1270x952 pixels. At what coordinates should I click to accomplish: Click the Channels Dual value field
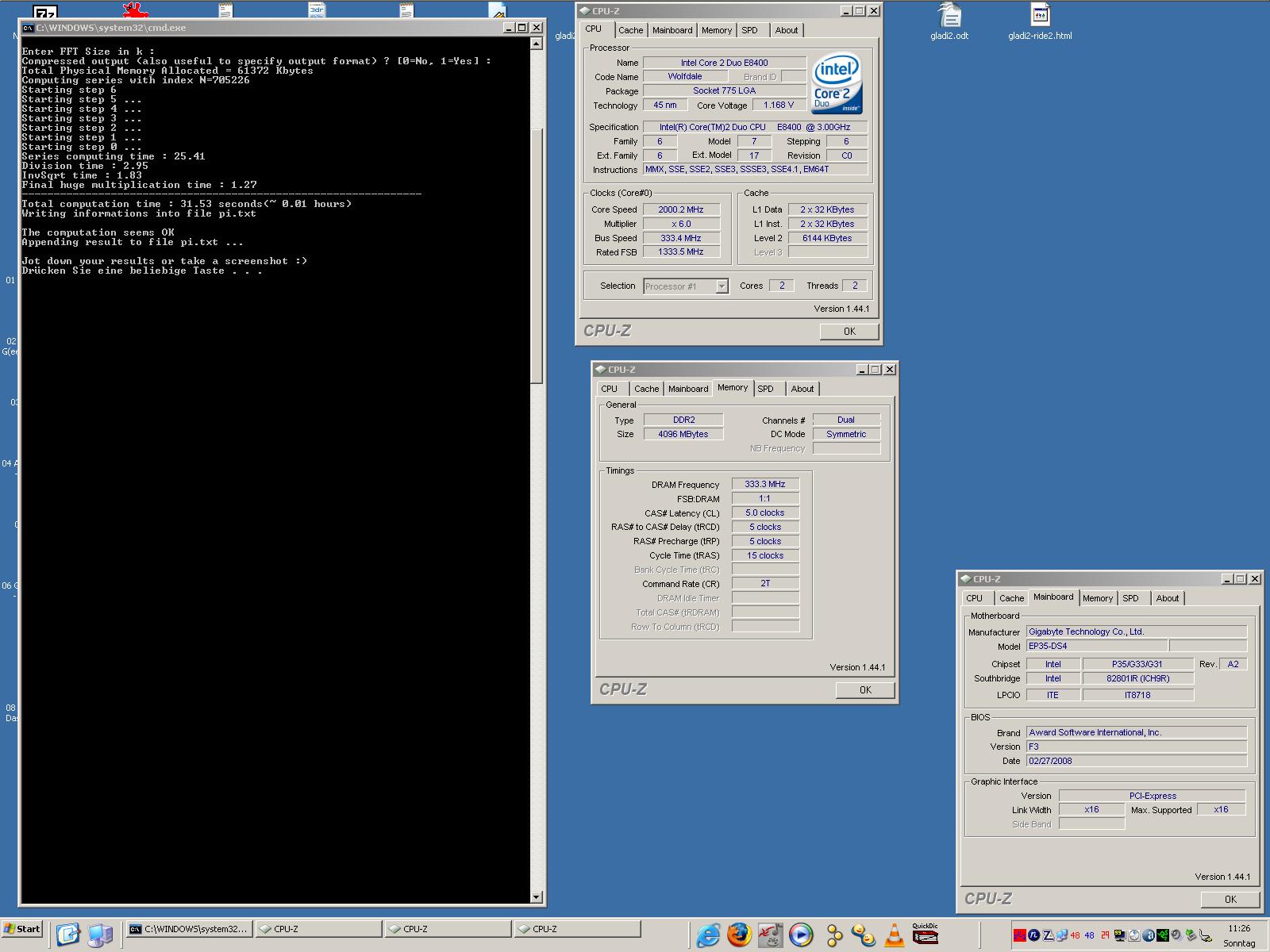pyautogui.click(x=846, y=420)
